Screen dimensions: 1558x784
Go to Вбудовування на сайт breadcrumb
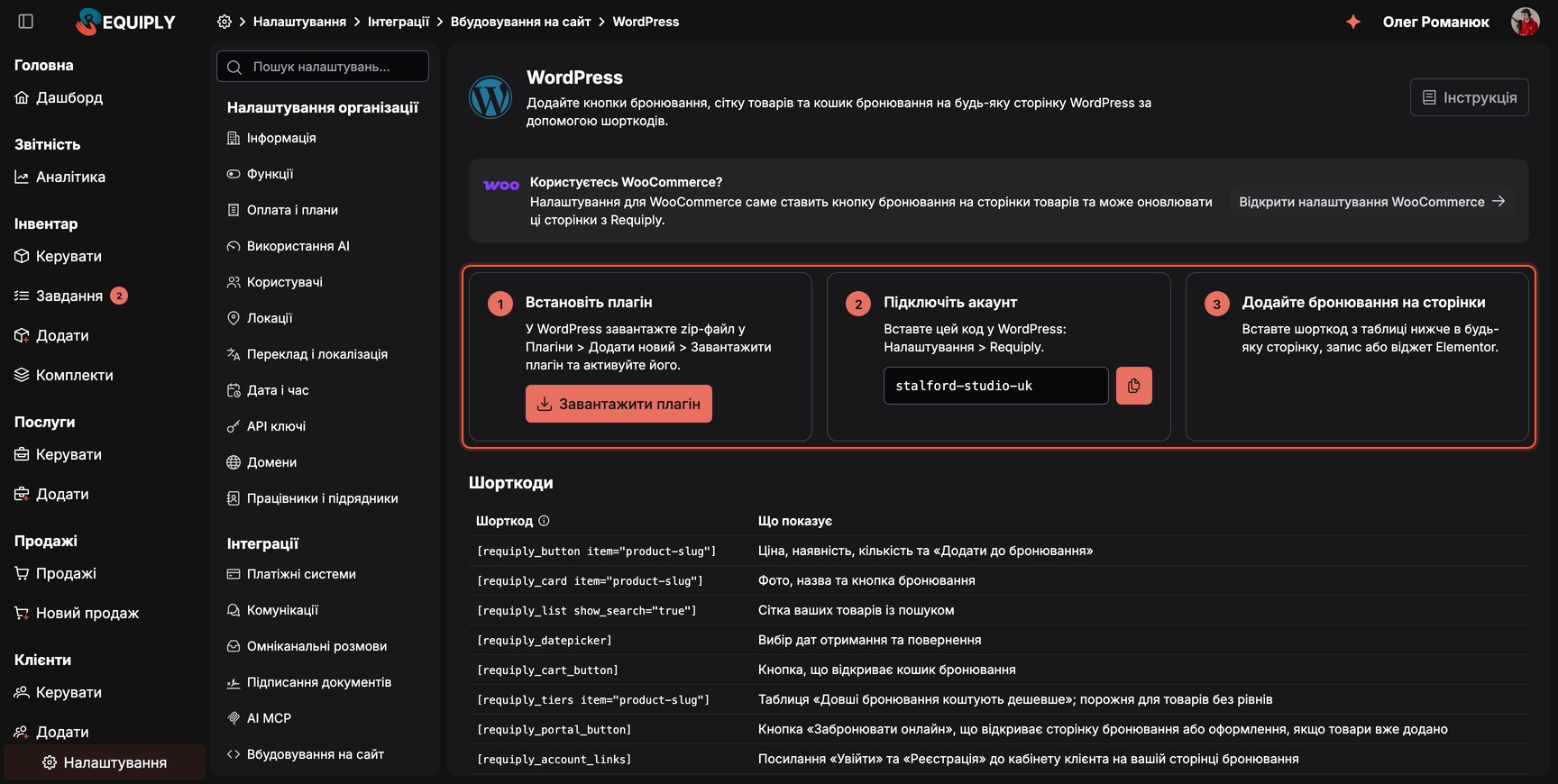coord(521,22)
